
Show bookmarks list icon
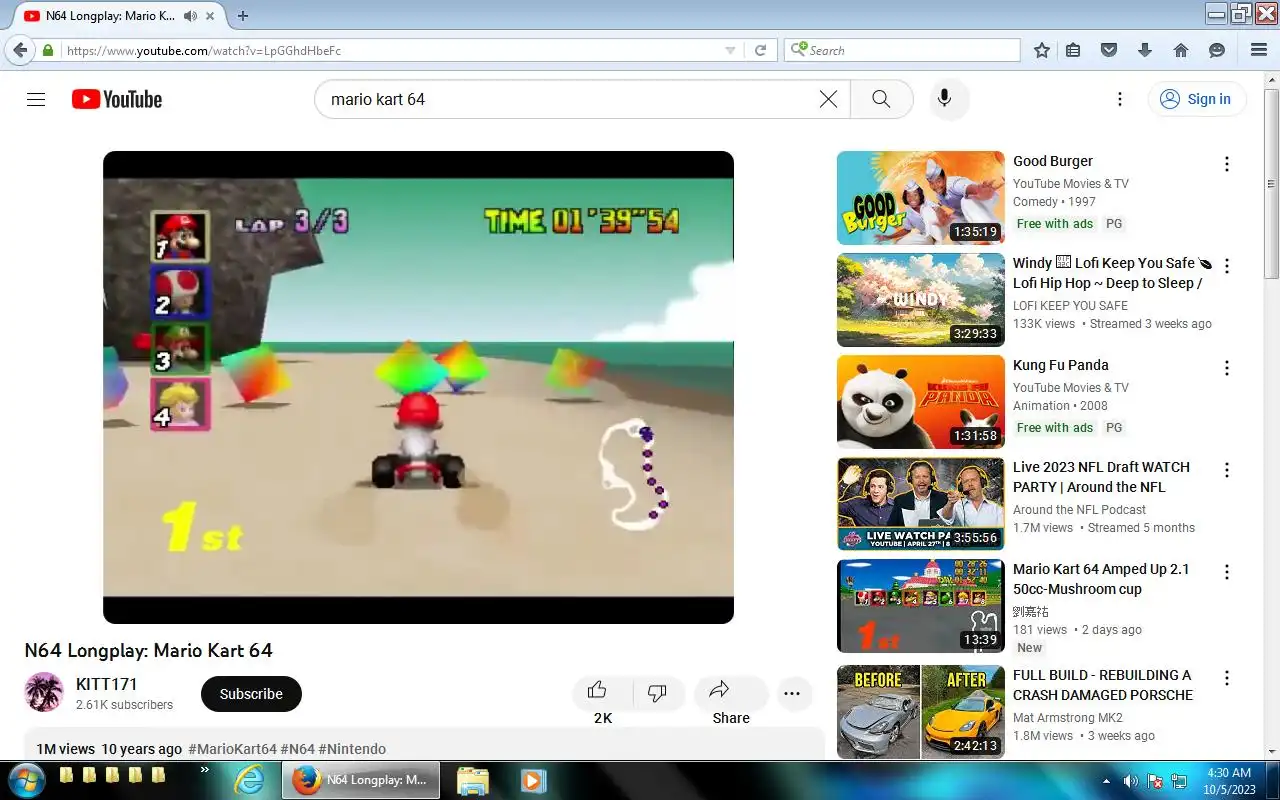1073,50
